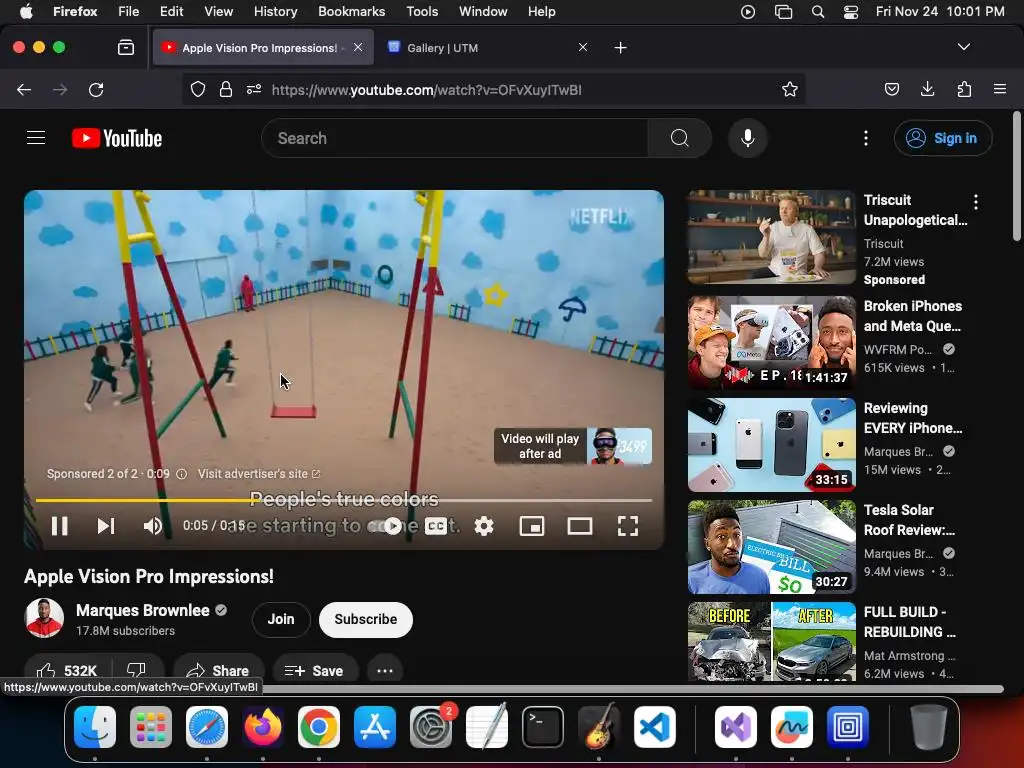This screenshot has width=1024, height=768.
Task: Dislike the video
Action: tap(136, 670)
